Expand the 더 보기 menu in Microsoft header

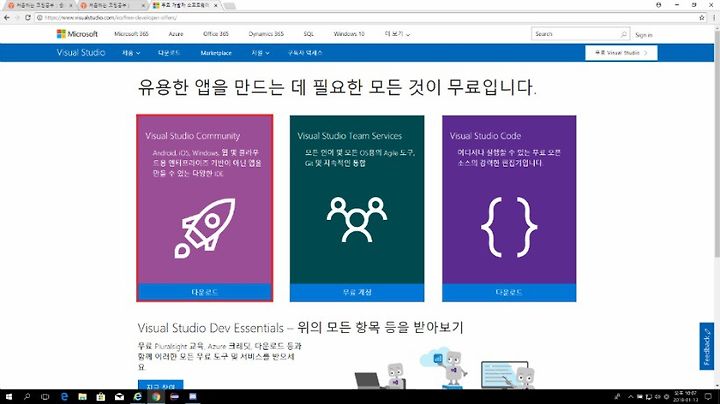pos(397,34)
